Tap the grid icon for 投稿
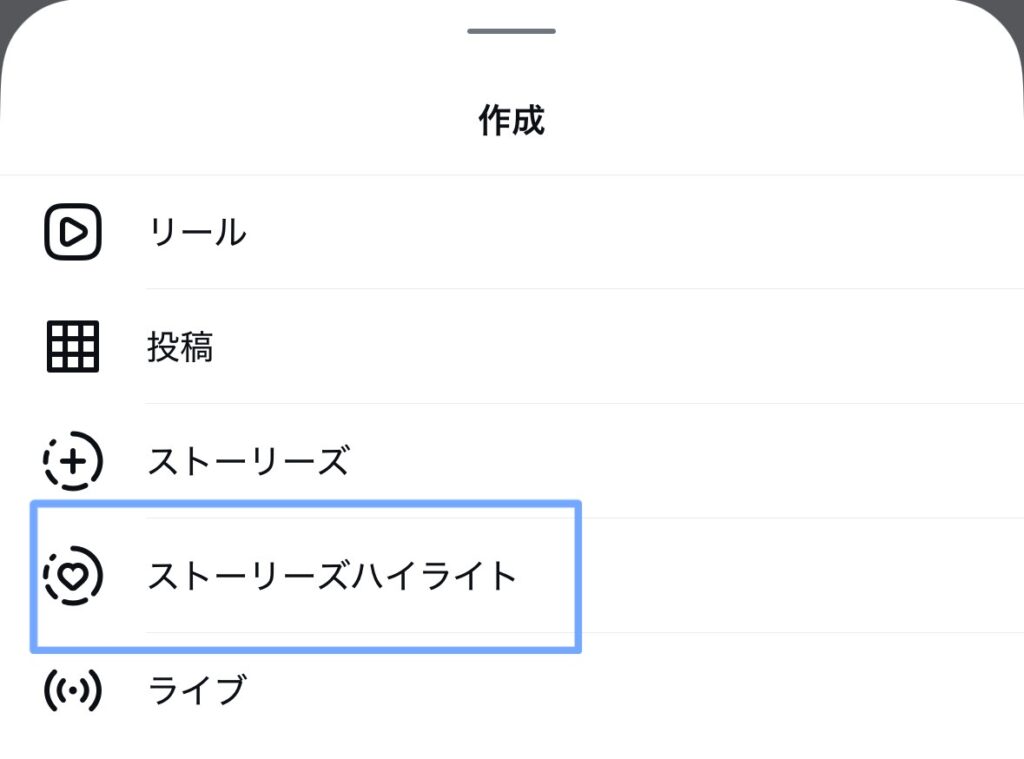 [73, 347]
